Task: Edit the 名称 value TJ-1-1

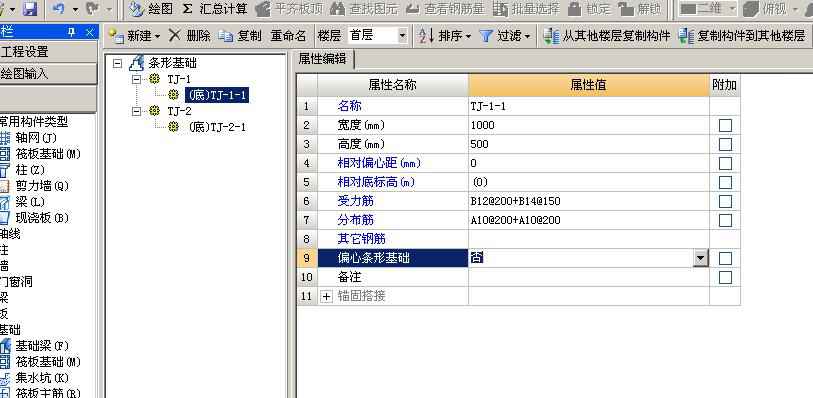Action: tap(588, 106)
